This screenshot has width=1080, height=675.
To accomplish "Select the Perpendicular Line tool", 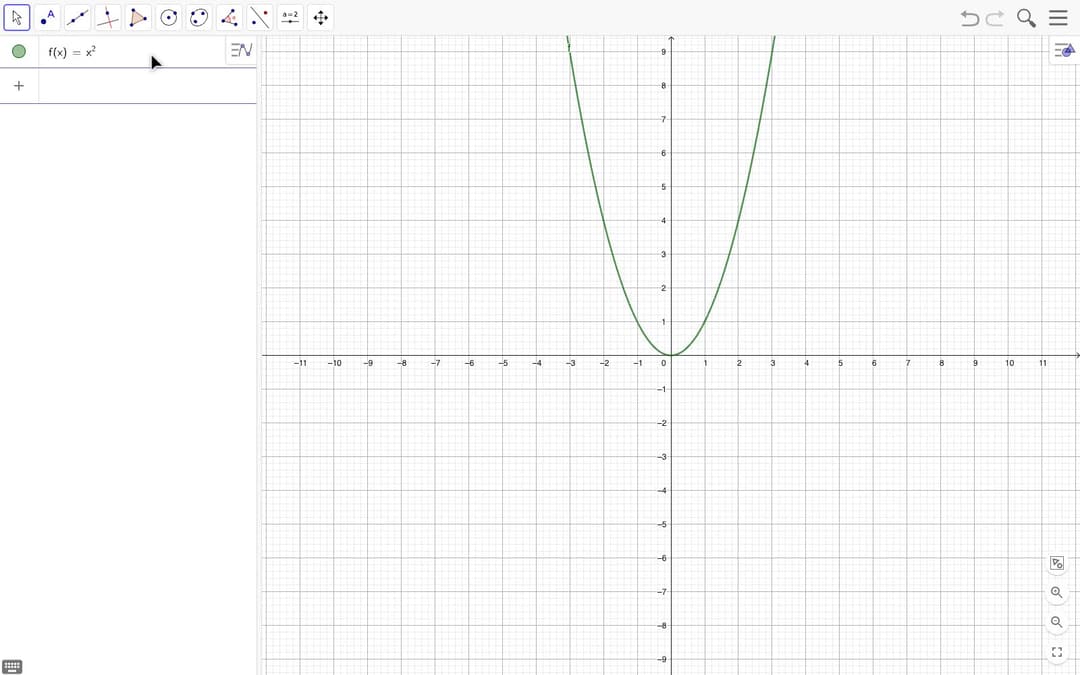I will tap(107, 17).
